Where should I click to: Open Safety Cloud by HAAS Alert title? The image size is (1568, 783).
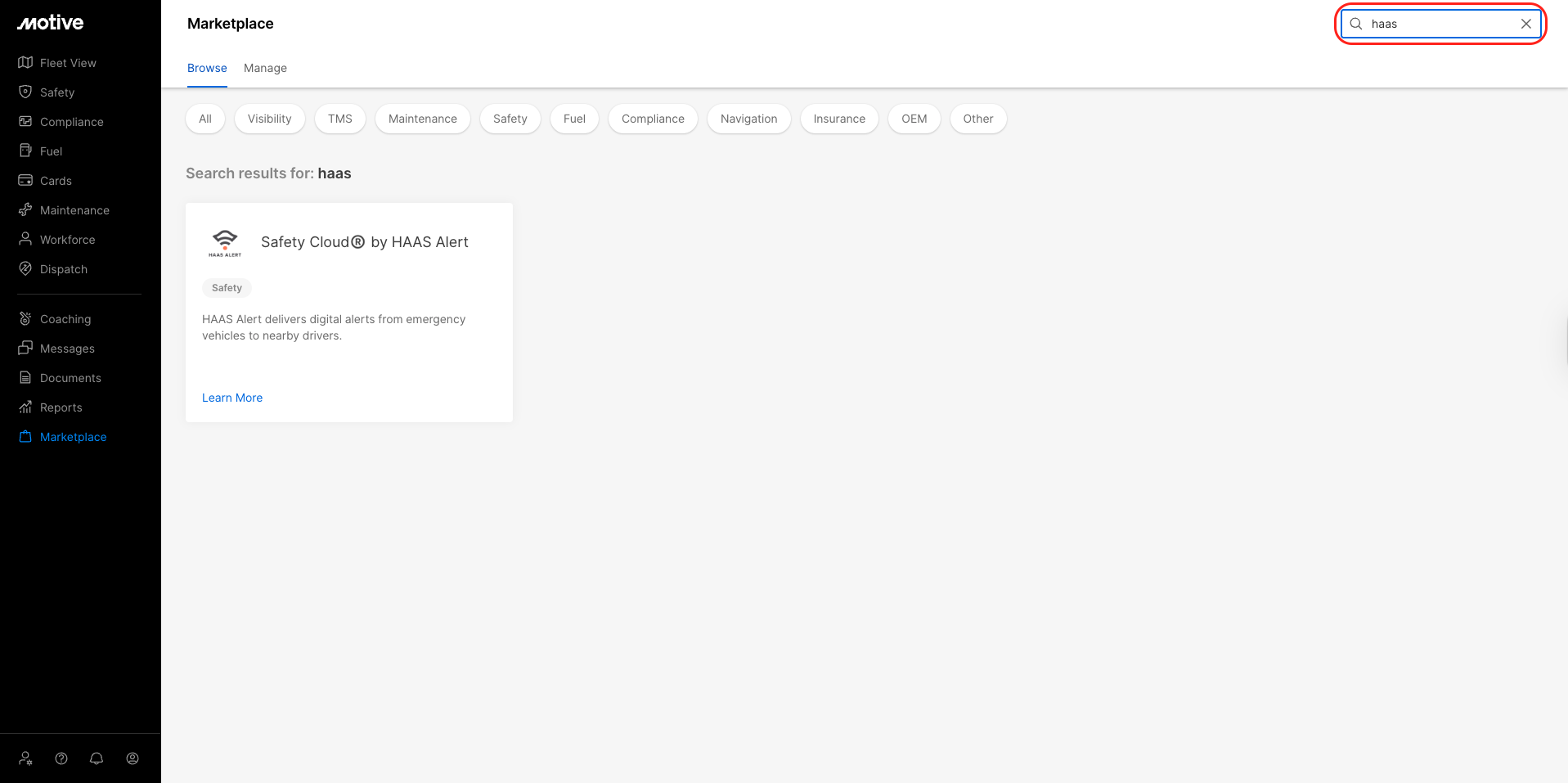point(365,242)
